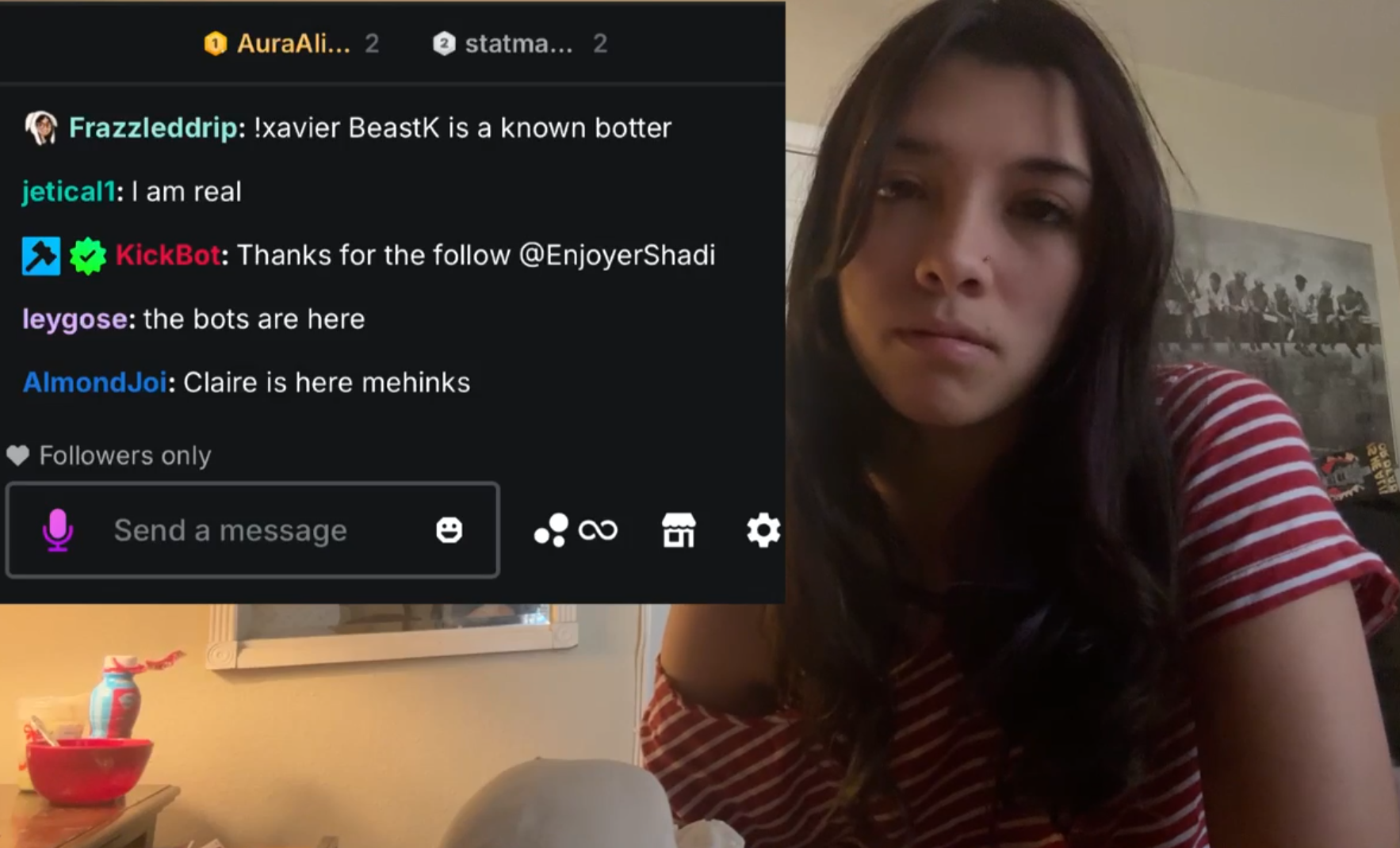
Task: Open the channel points dots icon
Action: pyautogui.click(x=551, y=530)
